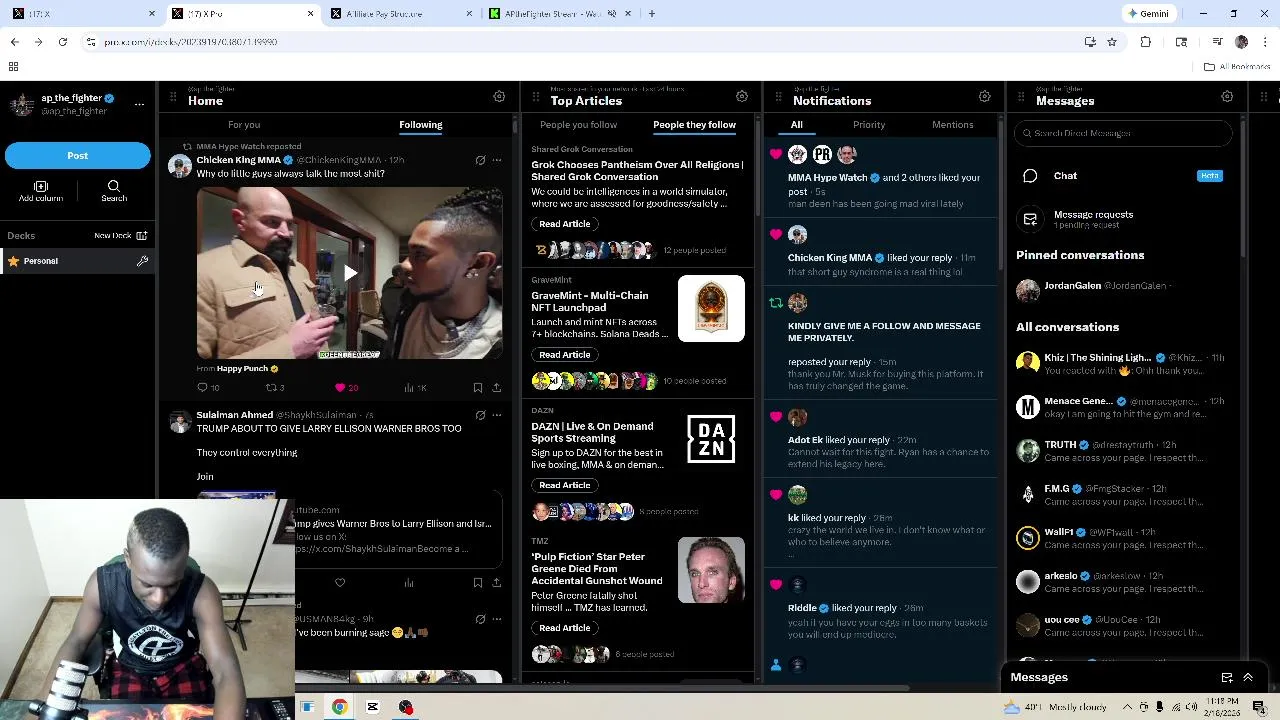Image resolution: width=1280 pixels, height=720 pixels.
Task: Open MMA Hype Watch like notification
Action: tap(883, 178)
